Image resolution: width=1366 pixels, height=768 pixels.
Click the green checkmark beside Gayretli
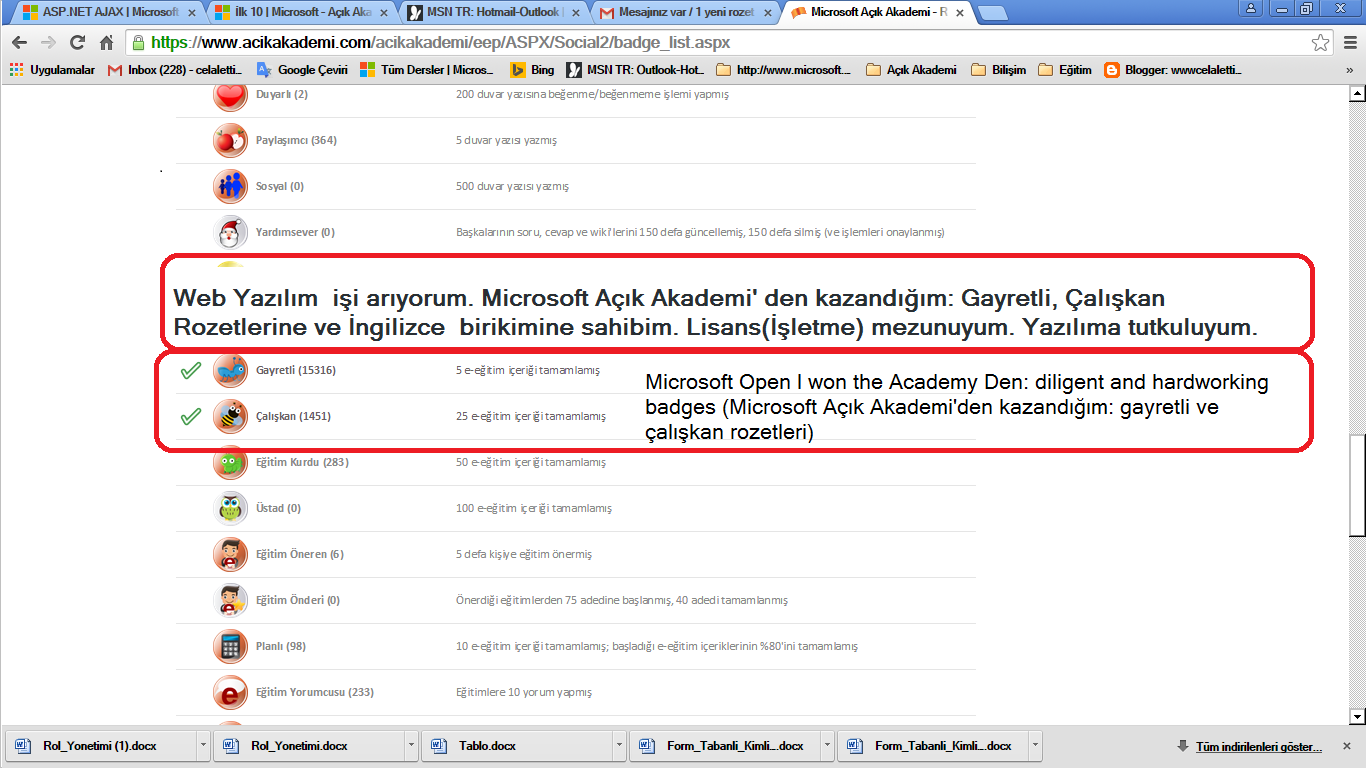[191, 371]
